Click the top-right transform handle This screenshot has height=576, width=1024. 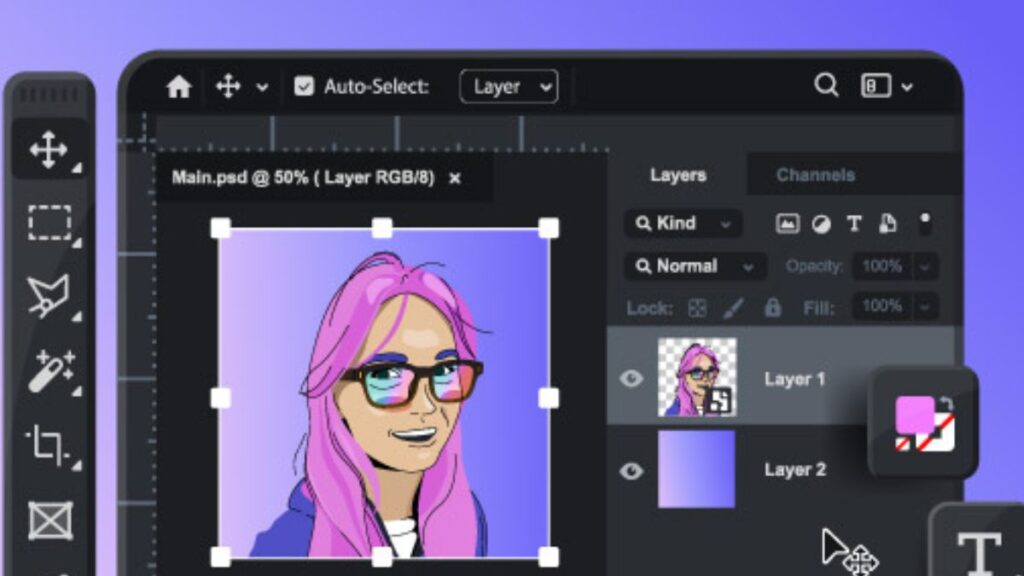[549, 228]
